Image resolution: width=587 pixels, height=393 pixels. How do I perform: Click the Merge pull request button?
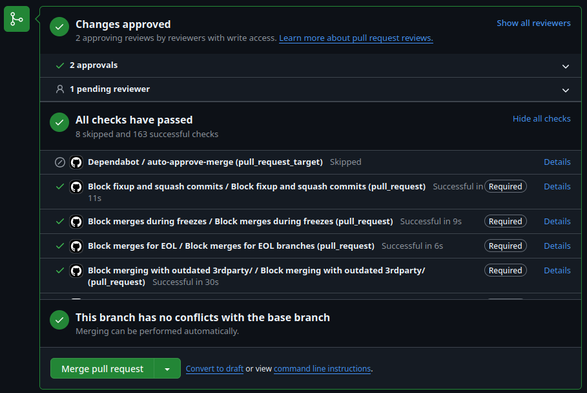(102, 369)
